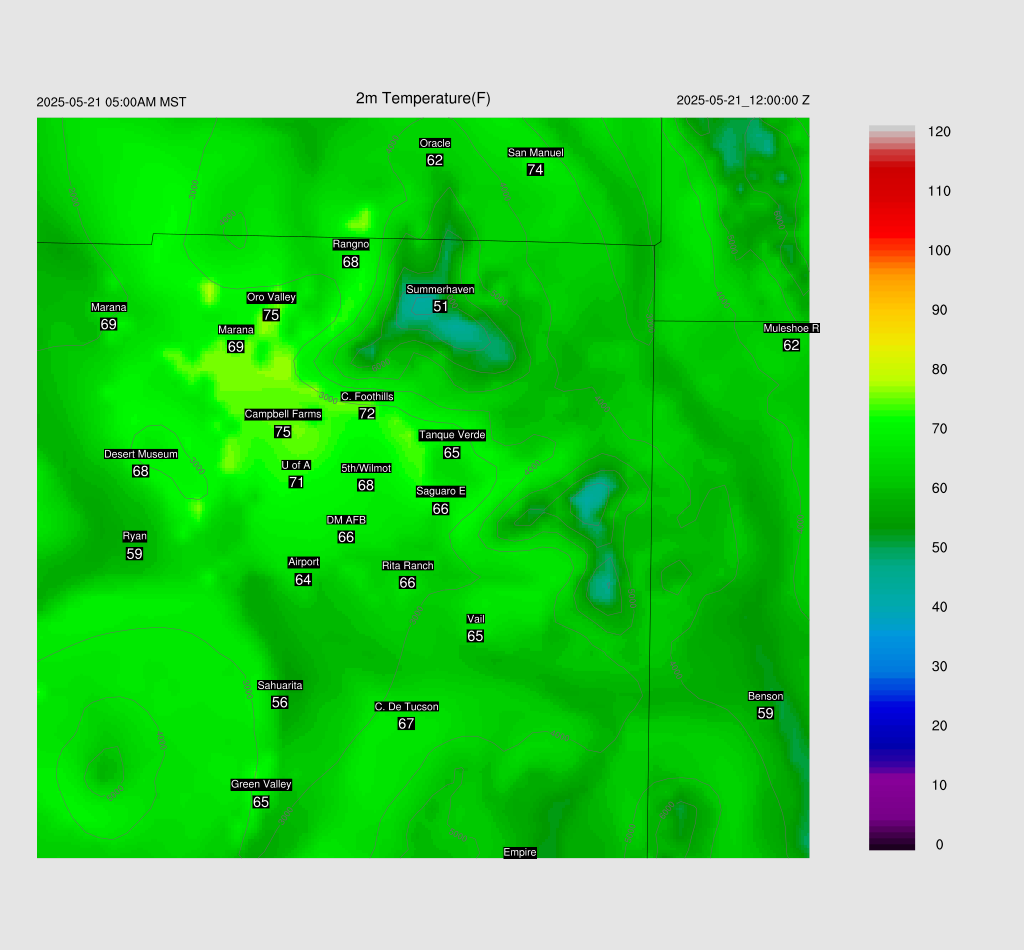Click the colorbar label 0
Image resolution: width=1024 pixels, height=950 pixels.
939,845
